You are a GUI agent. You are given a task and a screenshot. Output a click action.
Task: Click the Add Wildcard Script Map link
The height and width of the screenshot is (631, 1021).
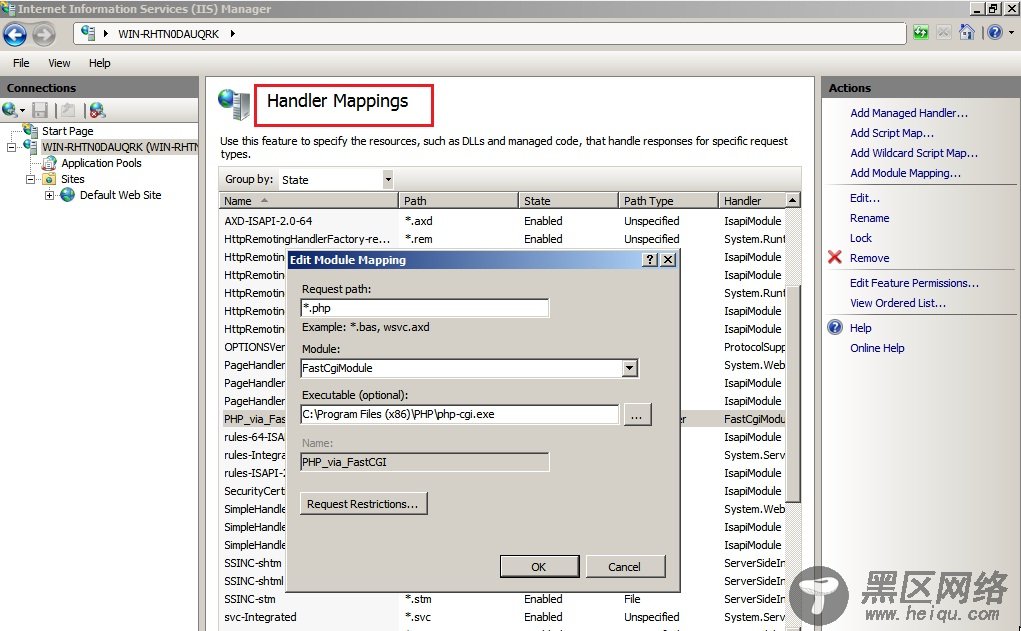click(914, 153)
